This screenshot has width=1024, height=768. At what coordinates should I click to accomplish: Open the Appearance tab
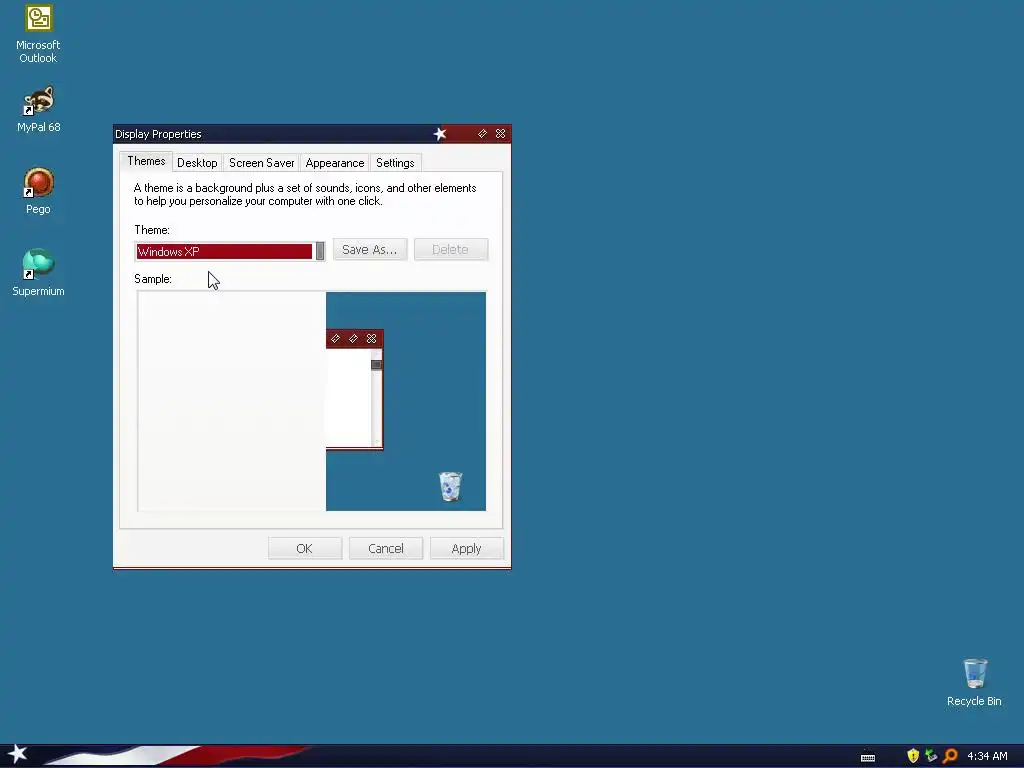[x=334, y=163]
